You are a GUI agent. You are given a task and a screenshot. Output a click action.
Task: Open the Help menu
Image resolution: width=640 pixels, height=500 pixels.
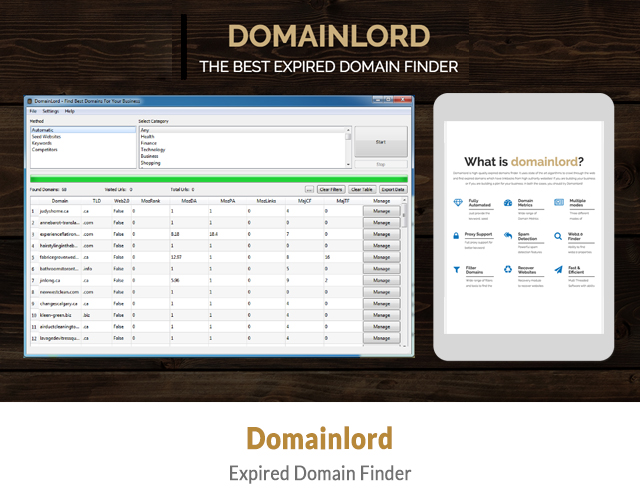70,111
